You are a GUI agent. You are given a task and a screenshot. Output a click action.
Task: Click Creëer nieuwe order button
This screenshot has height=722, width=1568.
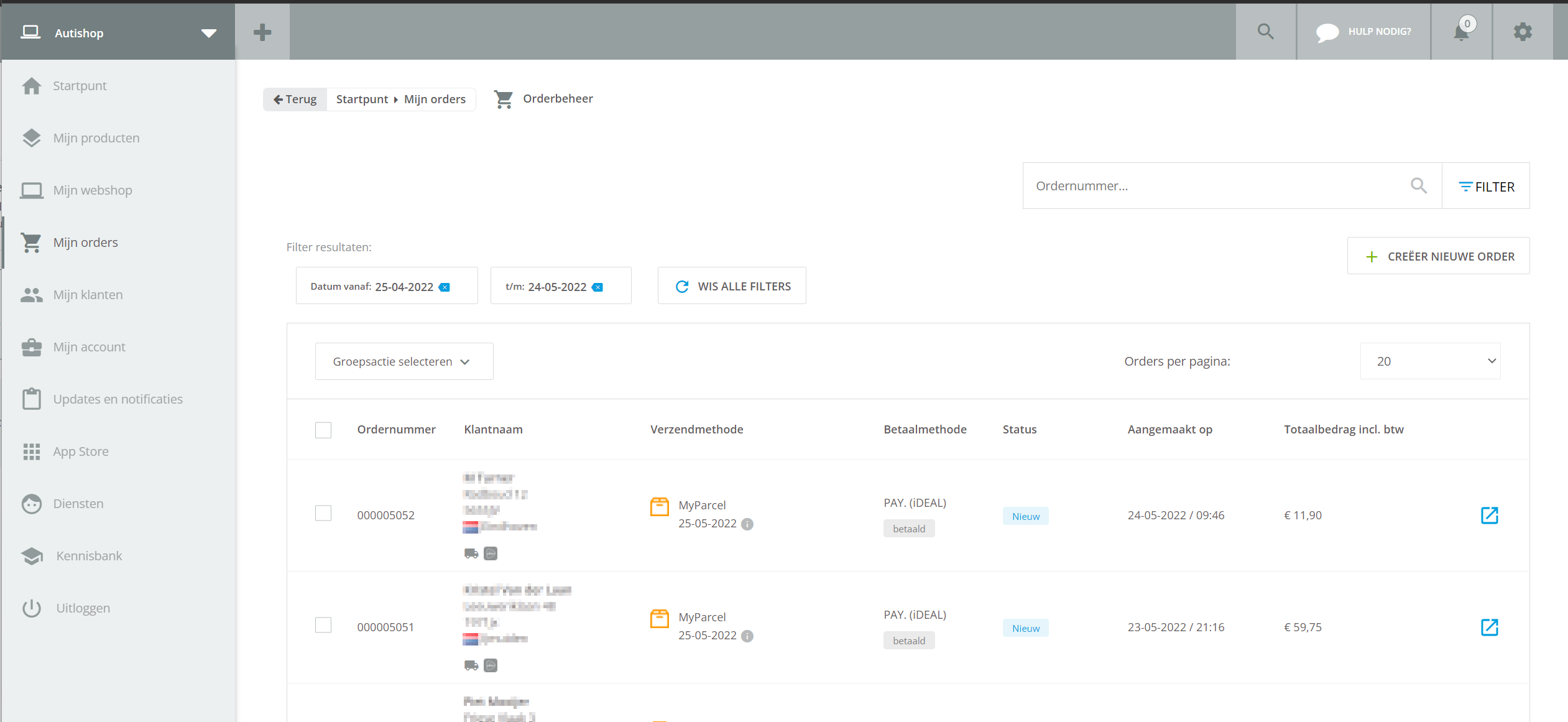point(1438,256)
